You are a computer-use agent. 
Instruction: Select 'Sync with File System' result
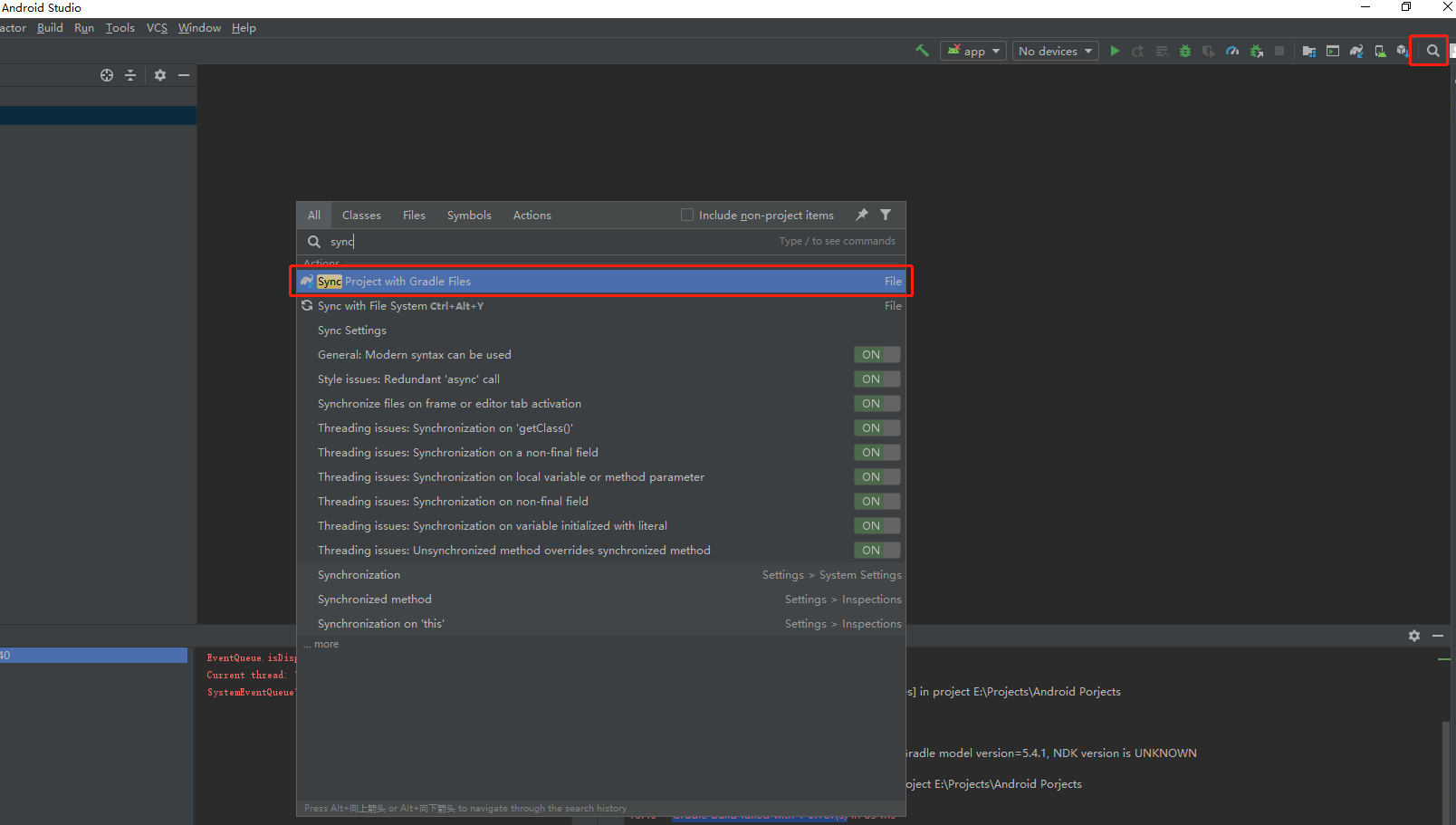point(601,306)
